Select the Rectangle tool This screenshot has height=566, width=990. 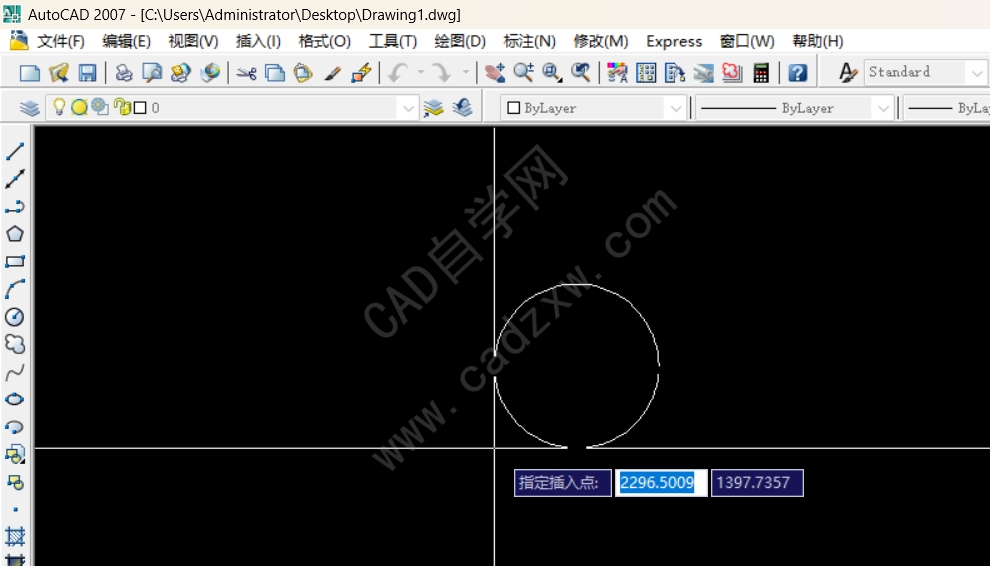[15, 262]
